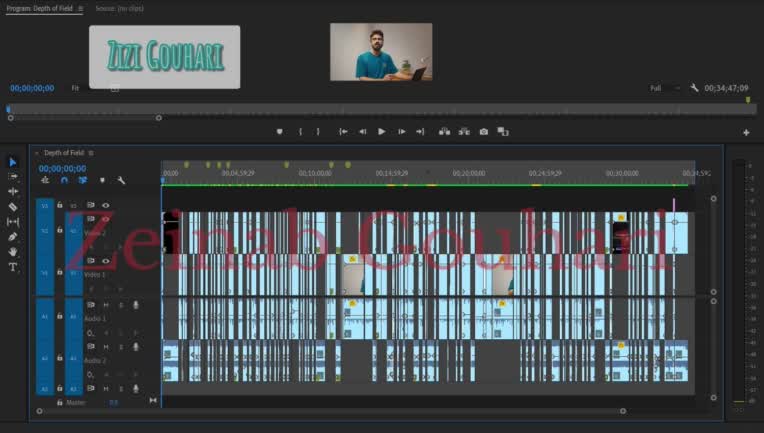Open Comparison View button
764x433 pixels.
click(x=503, y=132)
